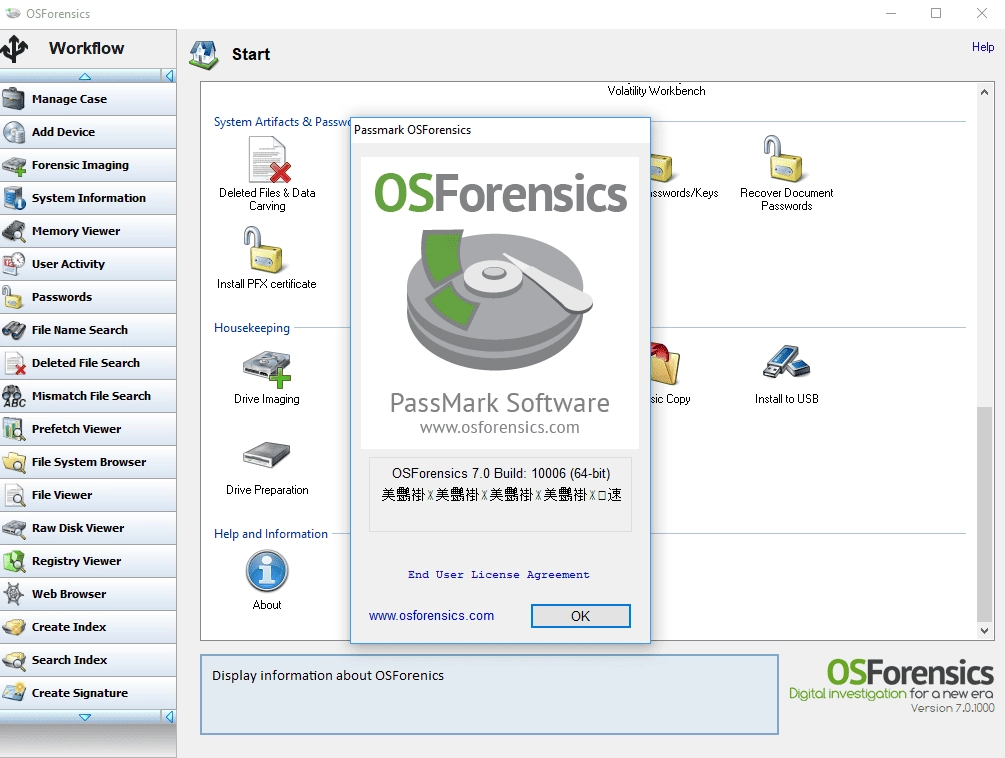This screenshot has width=1005, height=758.
Task: Launch Registry Viewer
Action: pos(88,561)
